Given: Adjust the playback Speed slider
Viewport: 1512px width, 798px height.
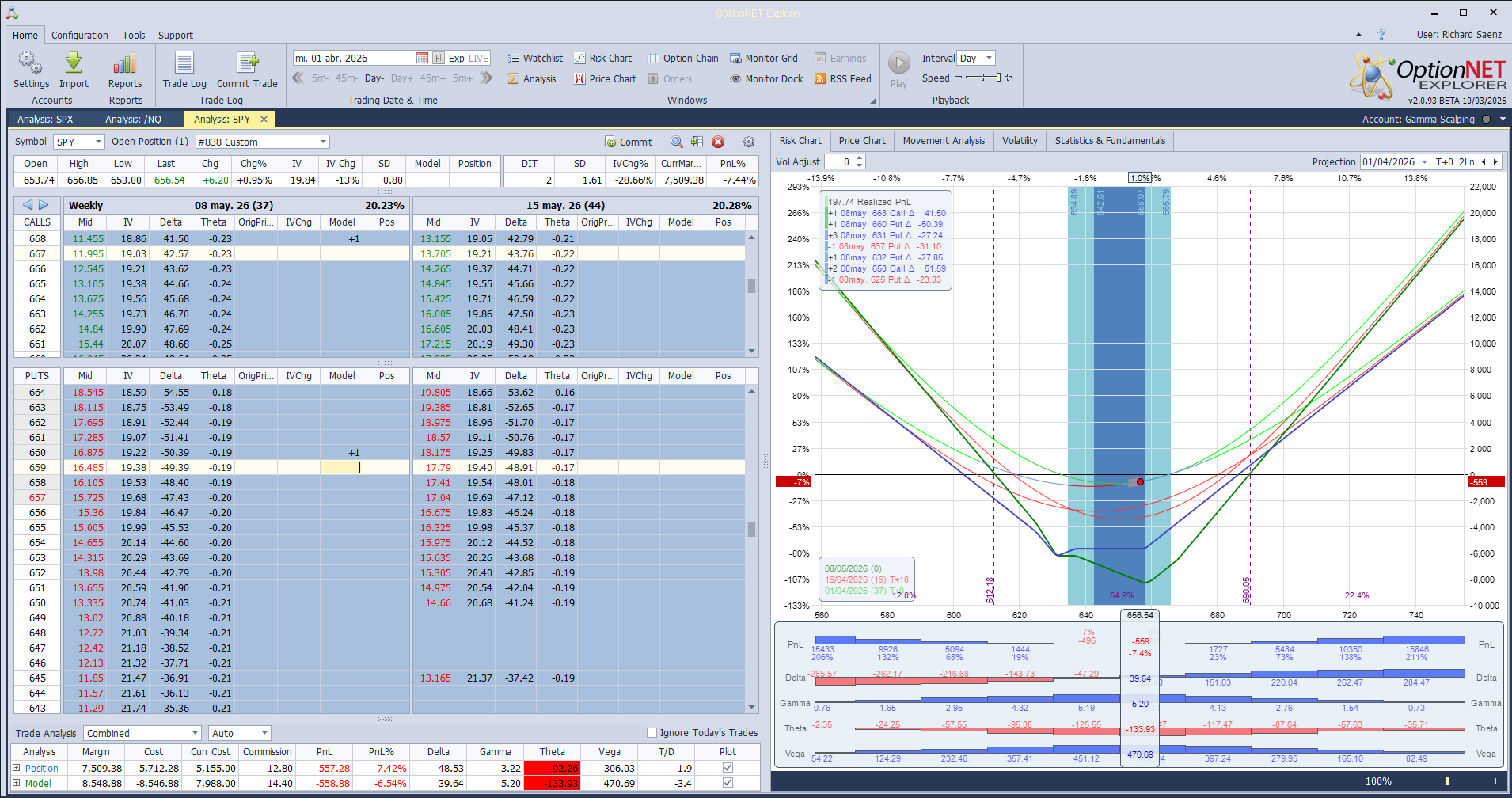Looking at the screenshot, I should click(x=982, y=78).
